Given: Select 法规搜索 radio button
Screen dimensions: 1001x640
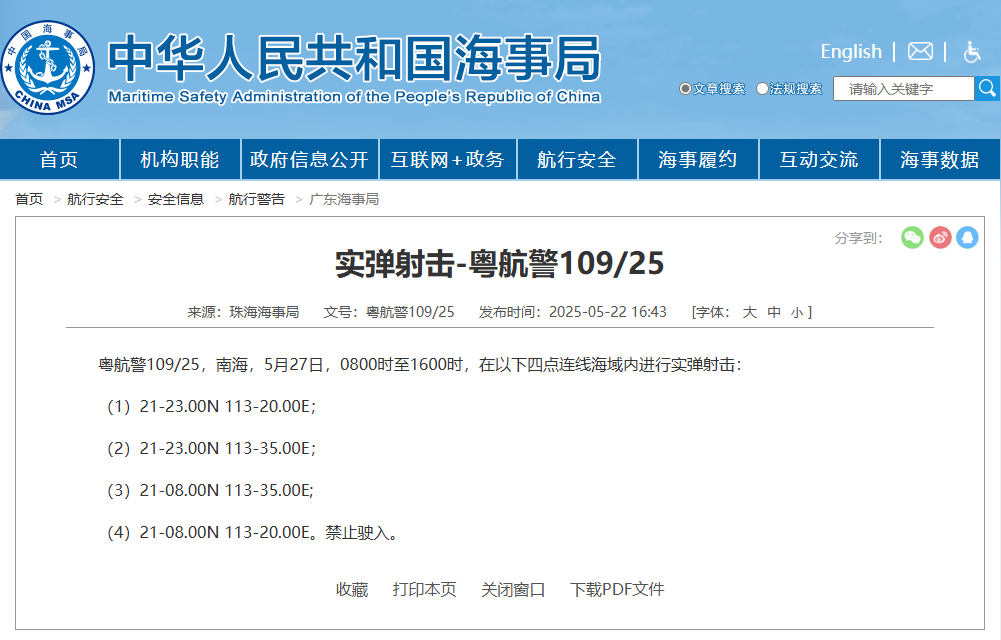Looking at the screenshot, I should pyautogui.click(x=762, y=89).
